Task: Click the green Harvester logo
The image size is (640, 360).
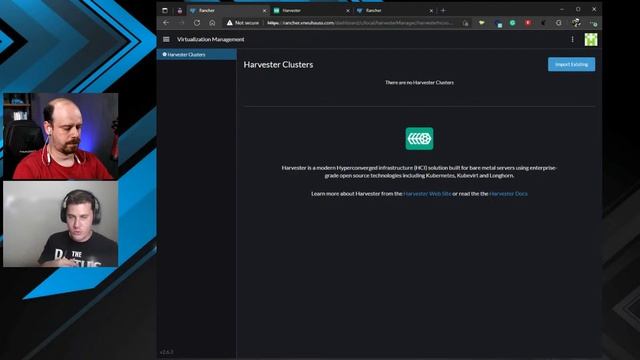Action: point(419,138)
